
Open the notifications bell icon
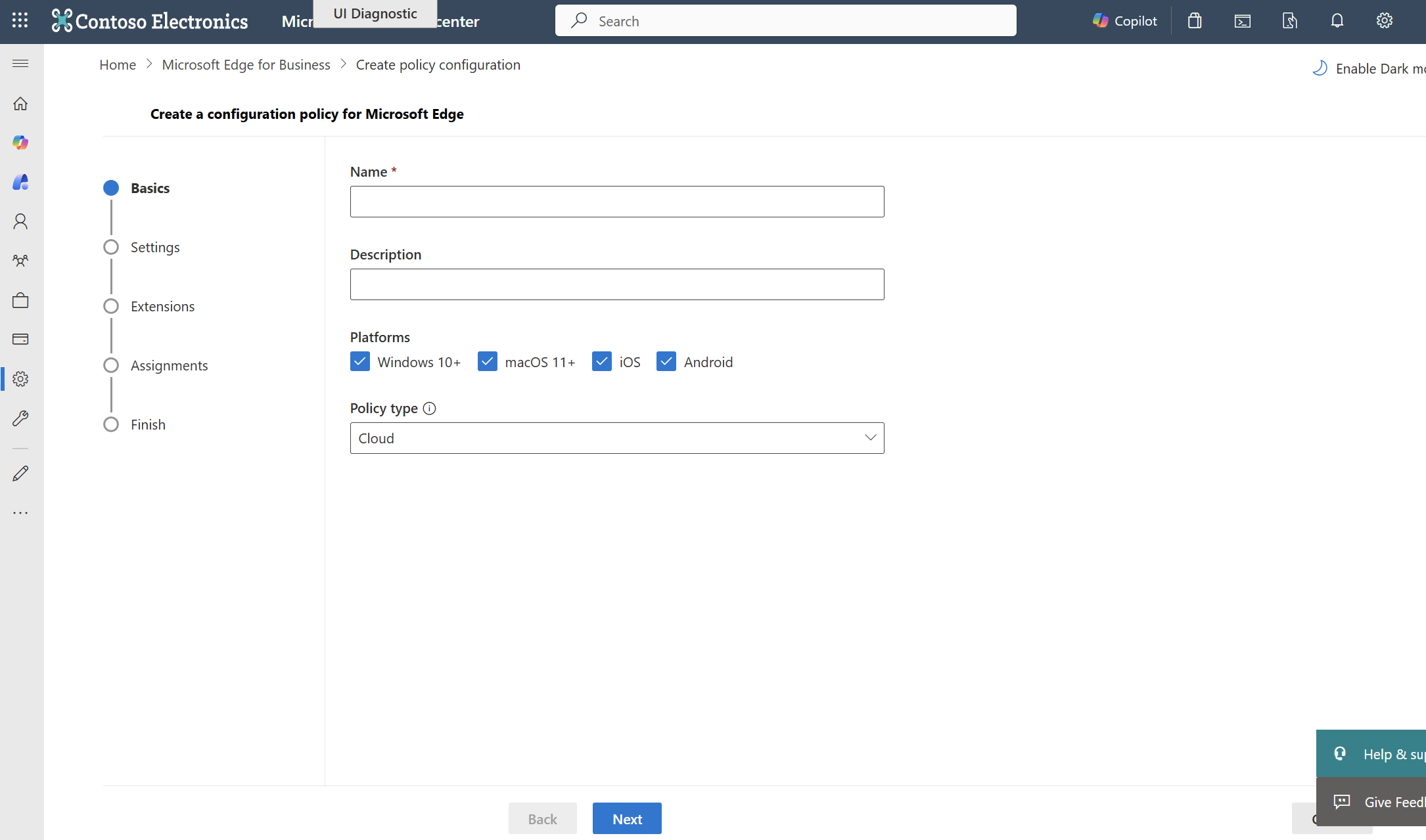click(1337, 21)
